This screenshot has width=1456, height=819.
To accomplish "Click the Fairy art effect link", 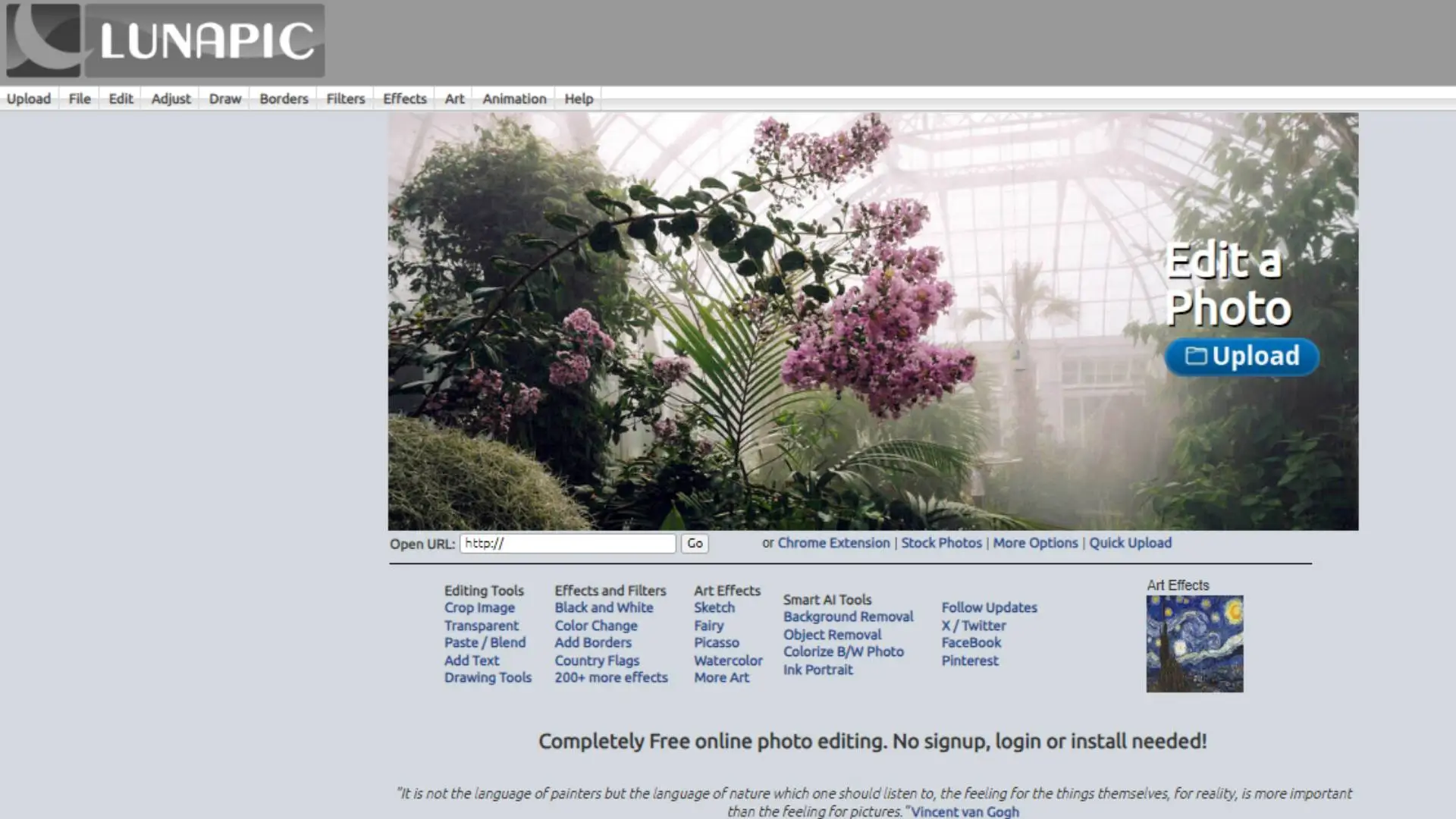I will [x=709, y=626].
